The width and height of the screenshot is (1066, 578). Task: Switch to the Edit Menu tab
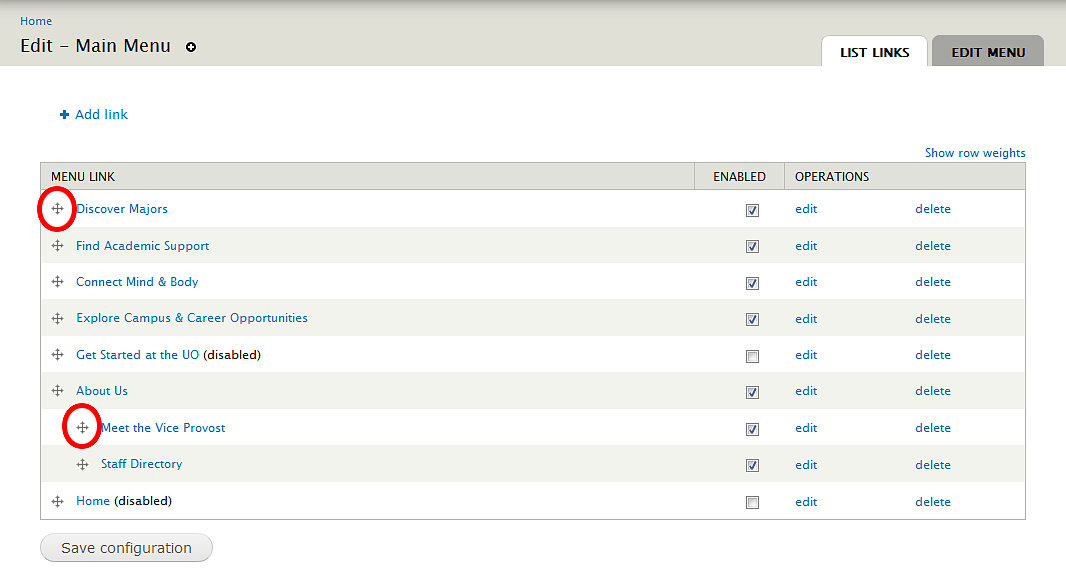pos(987,52)
